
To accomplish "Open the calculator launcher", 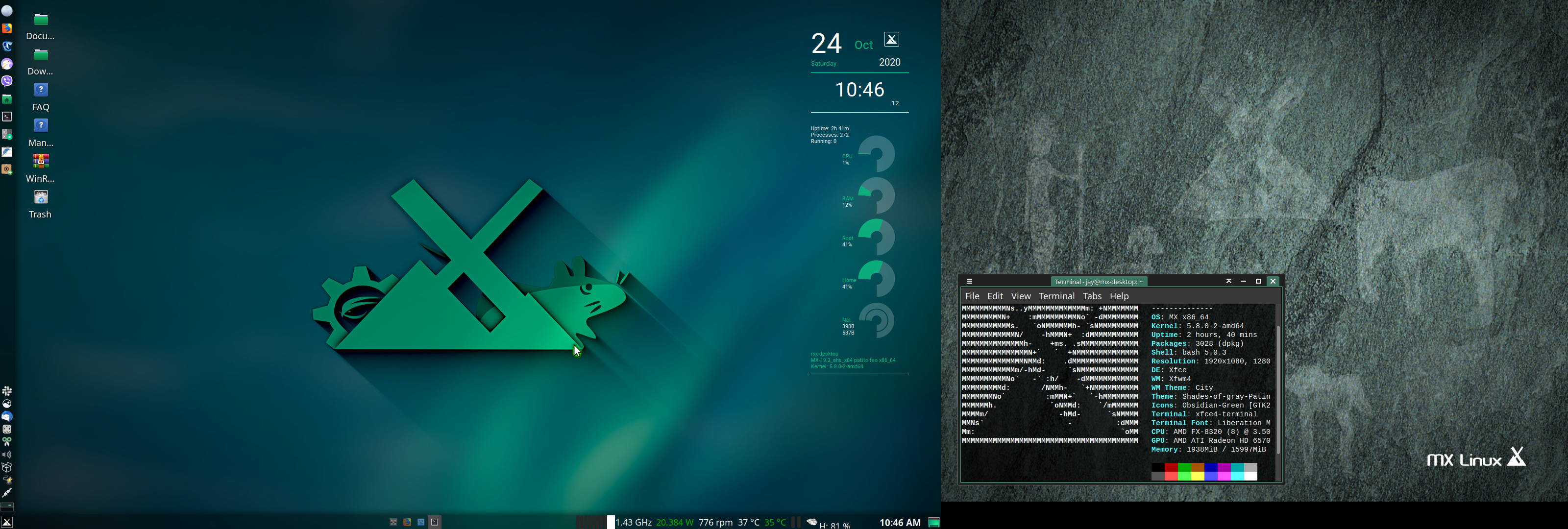I will point(7,134).
